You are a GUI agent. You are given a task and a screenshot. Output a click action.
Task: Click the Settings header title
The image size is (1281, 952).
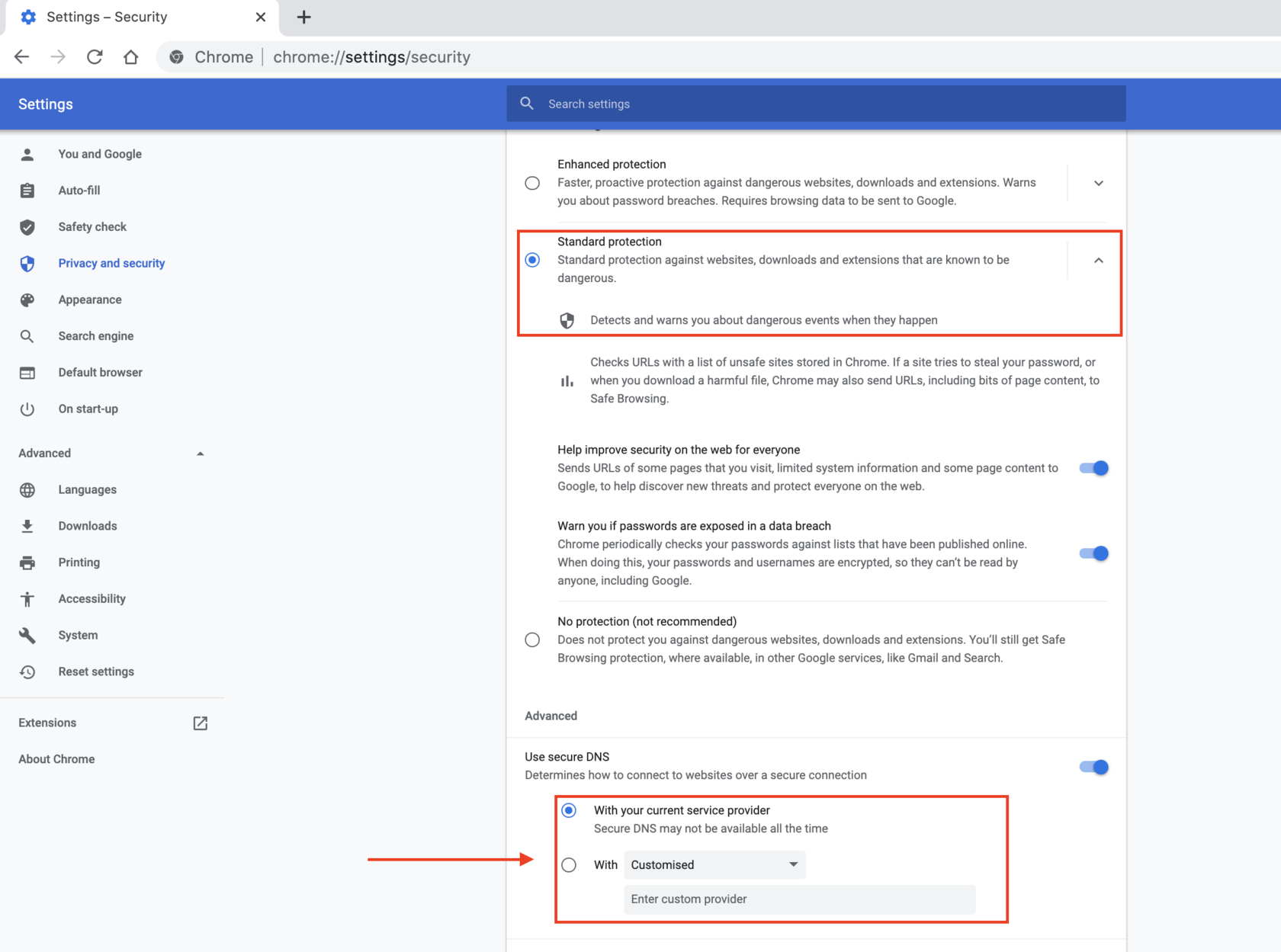pos(46,104)
